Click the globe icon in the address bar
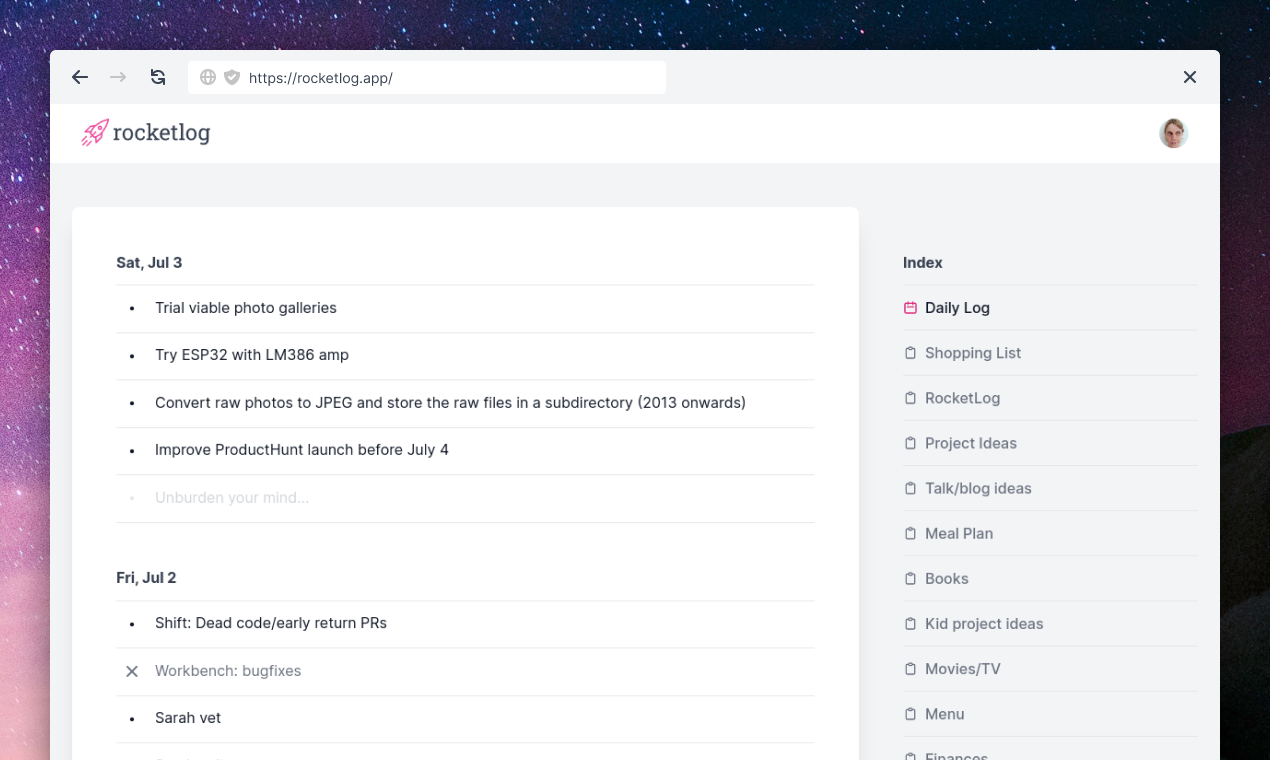Viewport: 1270px width, 760px height. coord(208,77)
